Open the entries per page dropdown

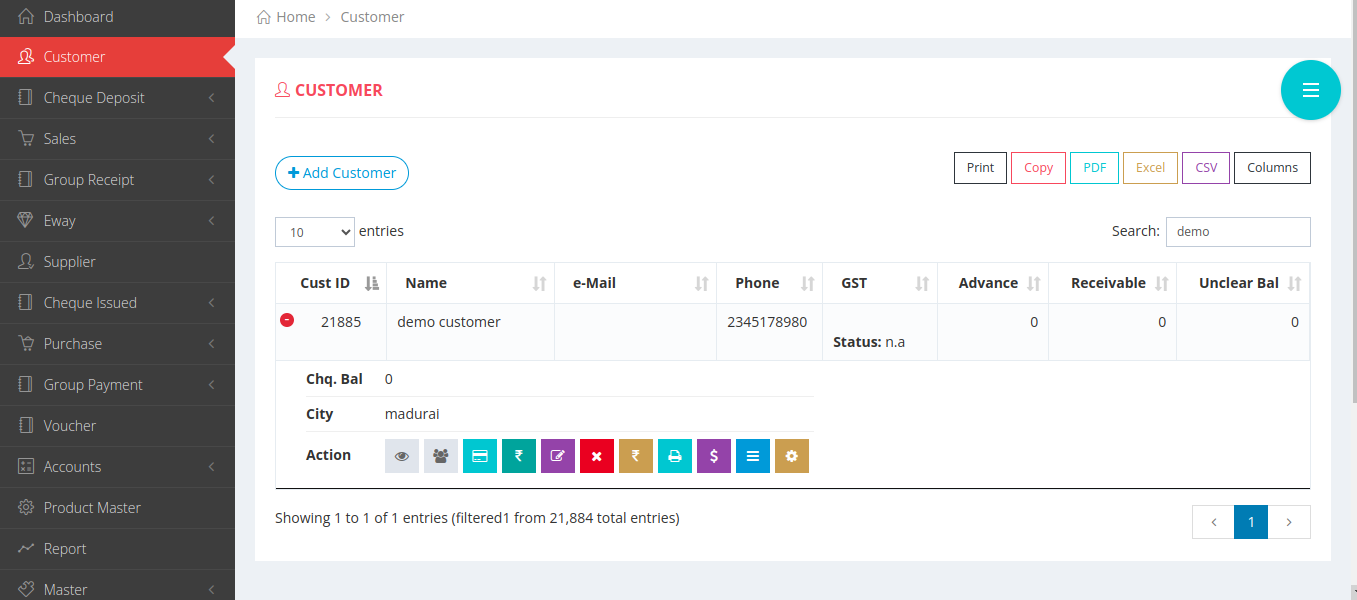click(x=315, y=232)
